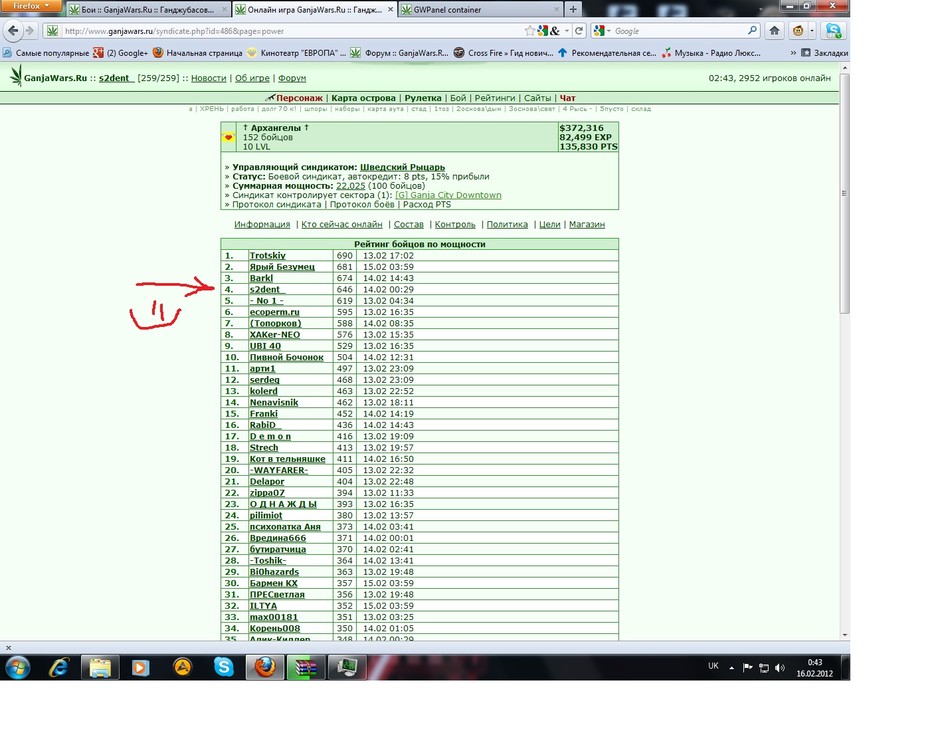Click the search magnifier icon in Google box
The width and height of the screenshot is (930, 731).
752,30
